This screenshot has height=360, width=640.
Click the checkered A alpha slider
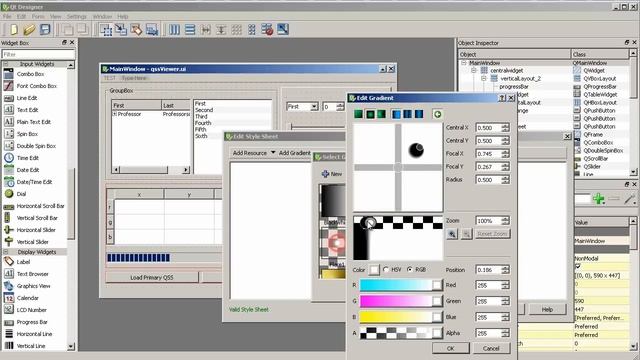(x=401, y=333)
